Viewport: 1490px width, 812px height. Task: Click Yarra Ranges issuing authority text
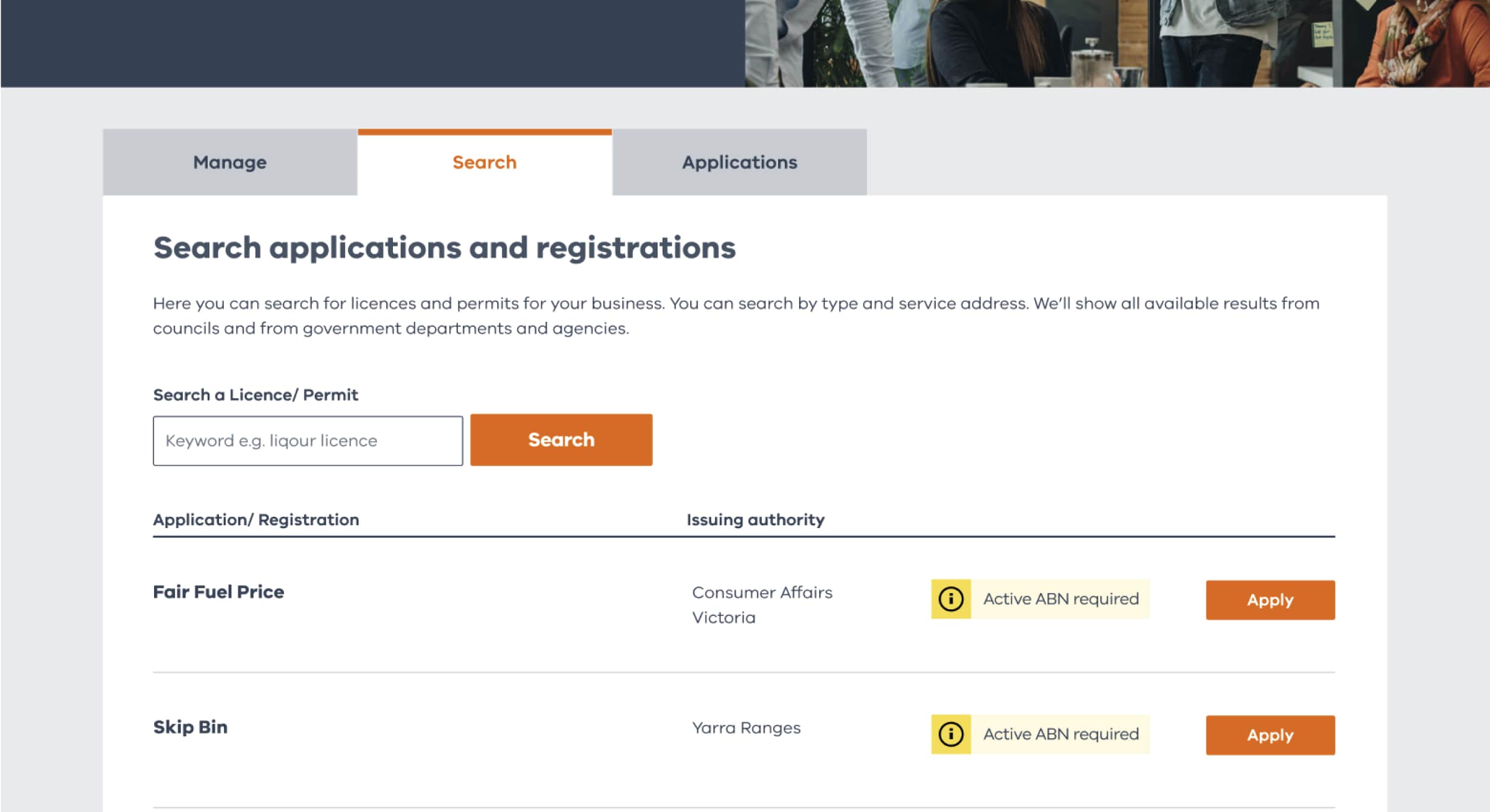pyautogui.click(x=746, y=728)
